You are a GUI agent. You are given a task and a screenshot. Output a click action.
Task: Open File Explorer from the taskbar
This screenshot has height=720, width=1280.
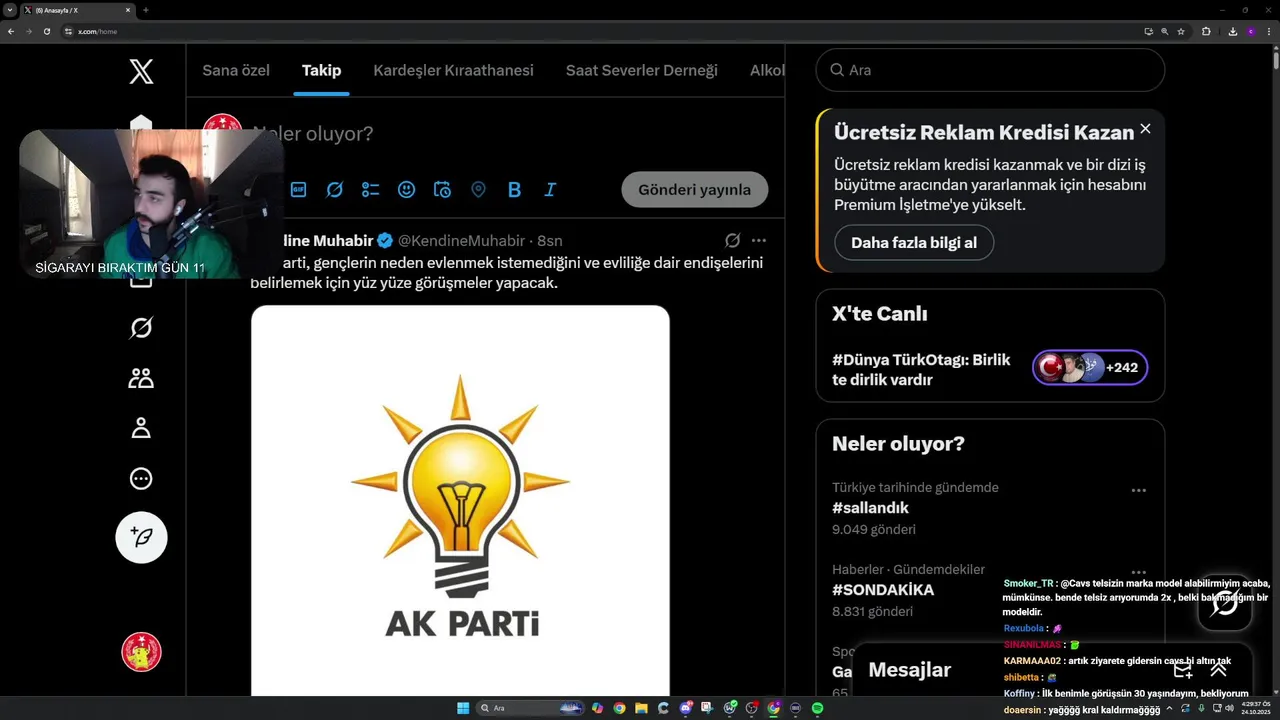(641, 708)
